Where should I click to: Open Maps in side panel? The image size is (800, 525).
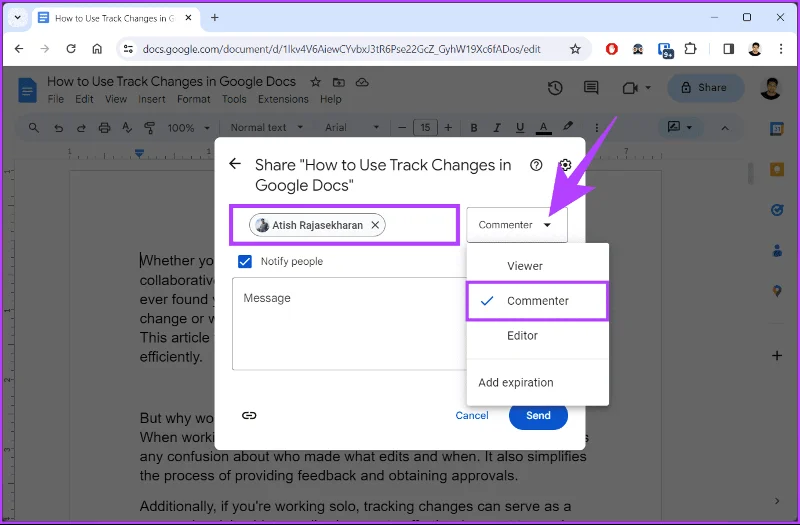pos(777,291)
